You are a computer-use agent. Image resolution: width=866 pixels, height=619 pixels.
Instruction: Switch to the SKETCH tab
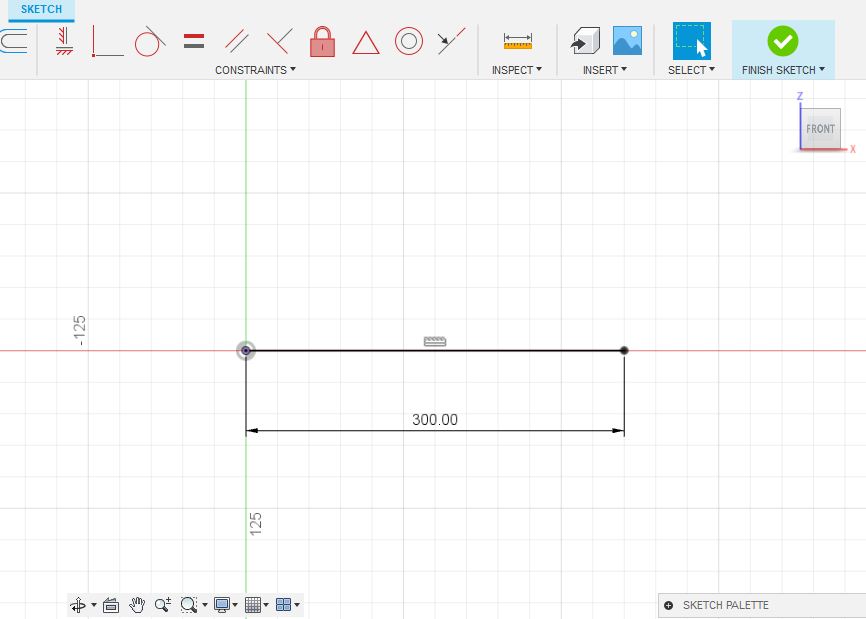pyautogui.click(x=41, y=9)
